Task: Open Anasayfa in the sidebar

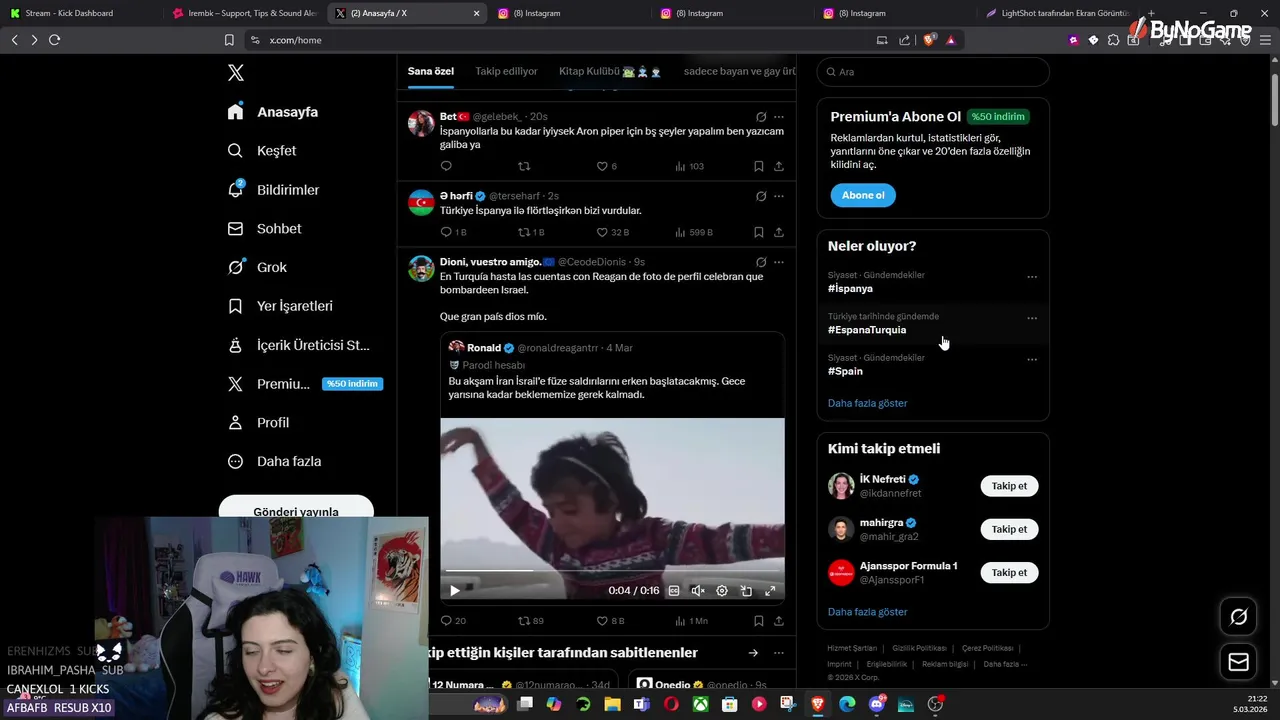Action: [273, 112]
